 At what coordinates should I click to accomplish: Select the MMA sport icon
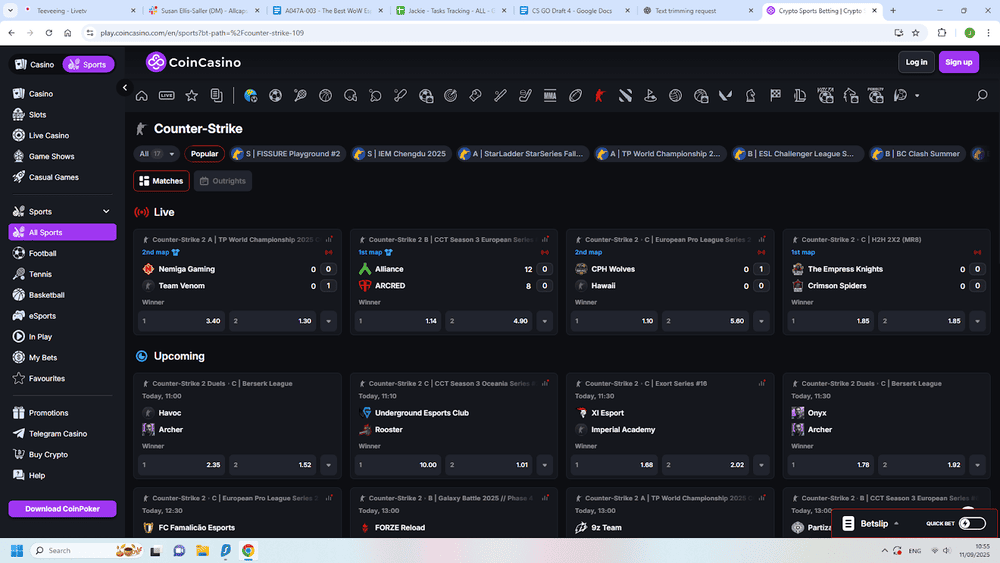pos(550,96)
